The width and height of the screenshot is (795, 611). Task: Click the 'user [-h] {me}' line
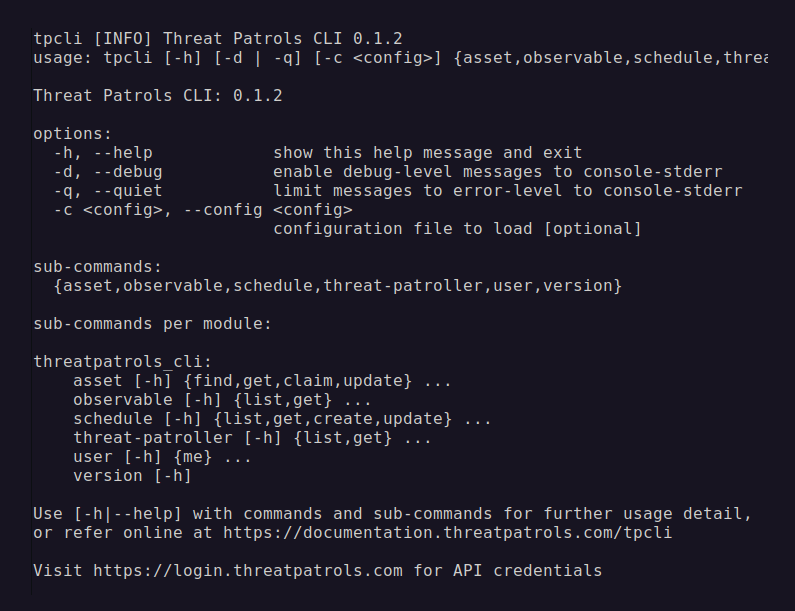coord(162,457)
